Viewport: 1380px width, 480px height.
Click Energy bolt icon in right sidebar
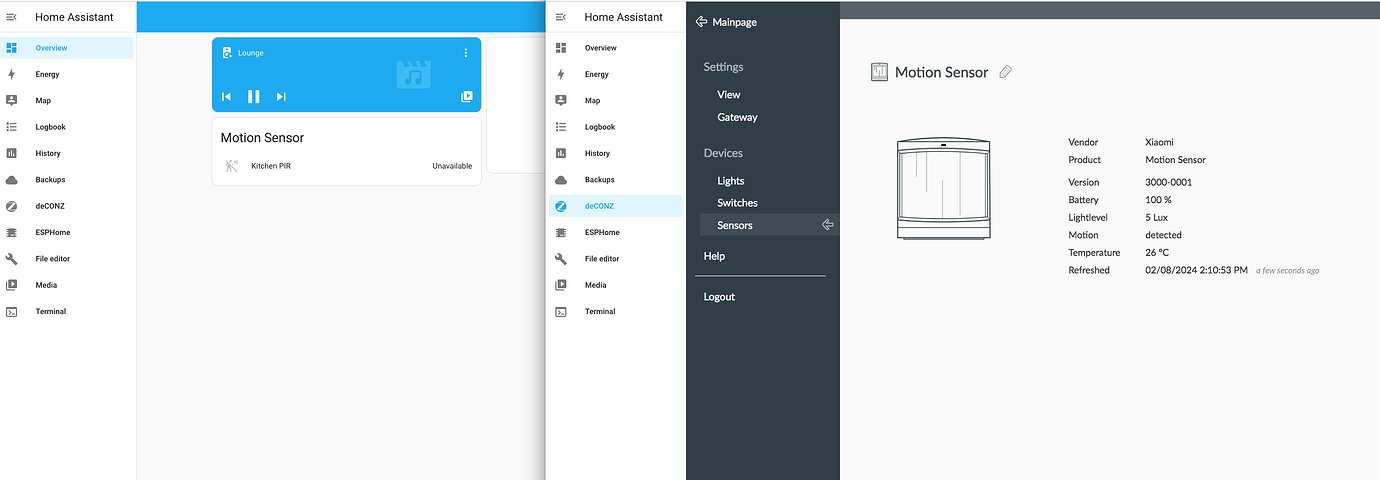coord(561,74)
